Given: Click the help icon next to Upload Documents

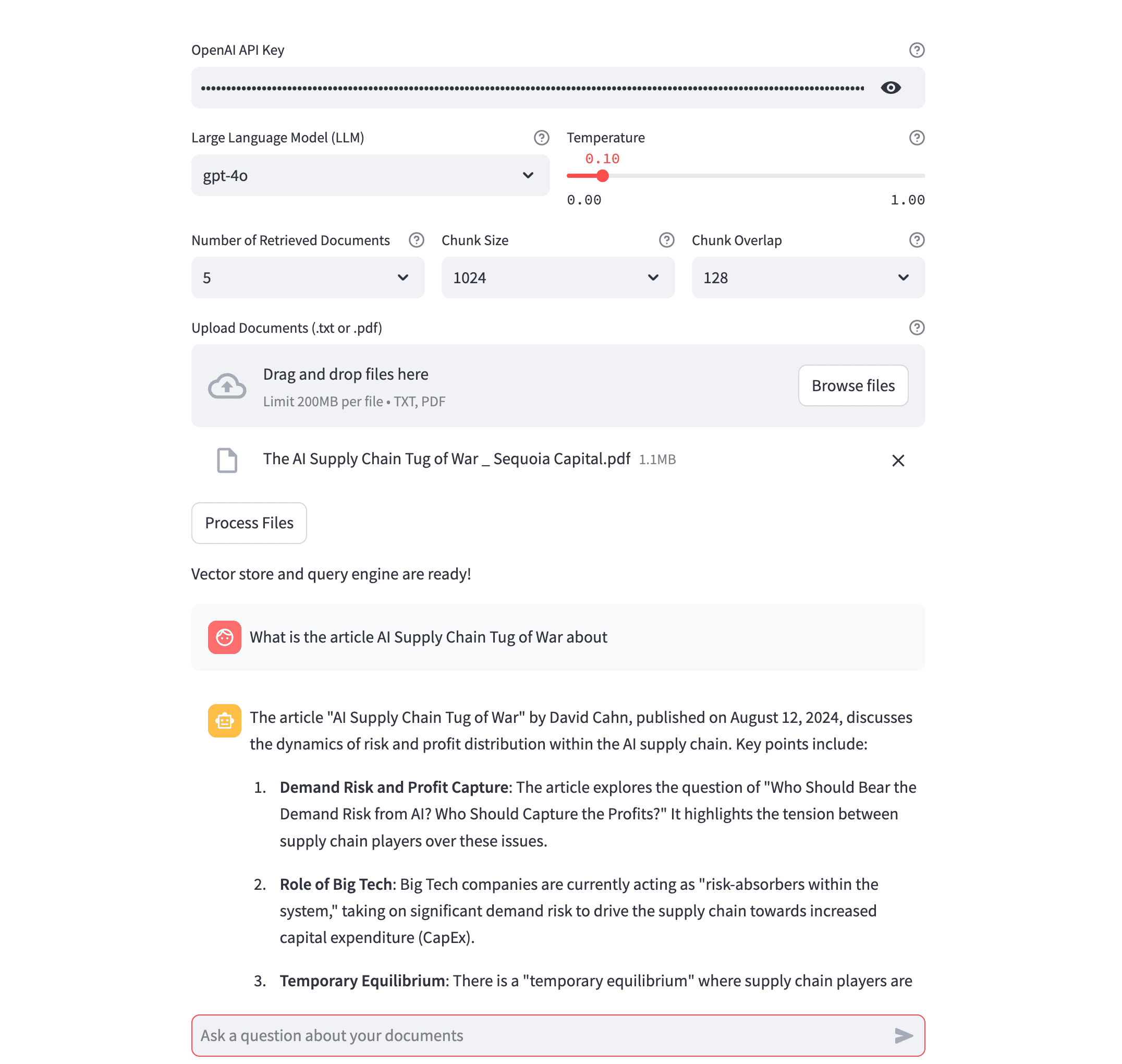Looking at the screenshot, I should [917, 328].
